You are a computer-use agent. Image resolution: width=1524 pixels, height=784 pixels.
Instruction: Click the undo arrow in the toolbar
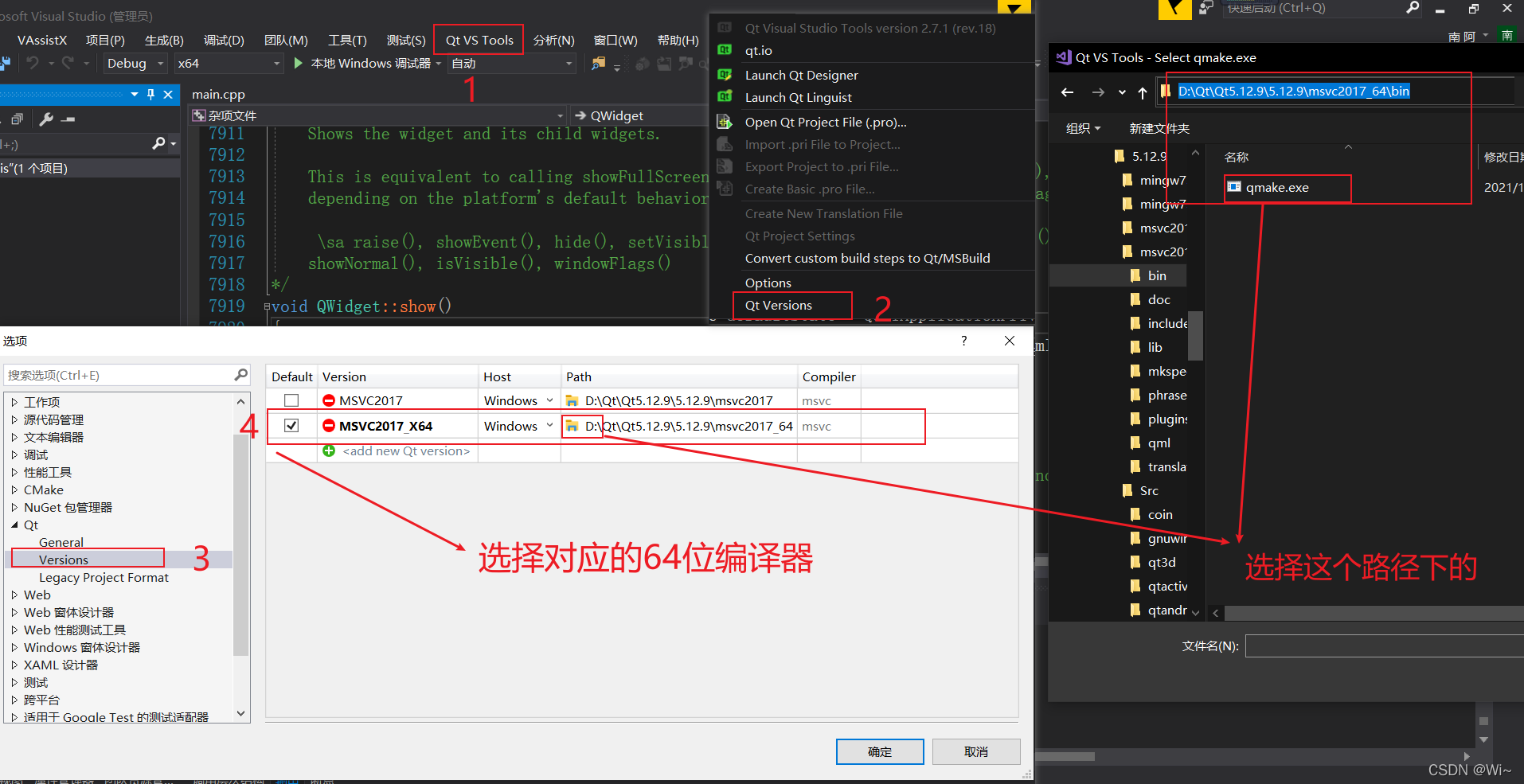tap(32, 62)
